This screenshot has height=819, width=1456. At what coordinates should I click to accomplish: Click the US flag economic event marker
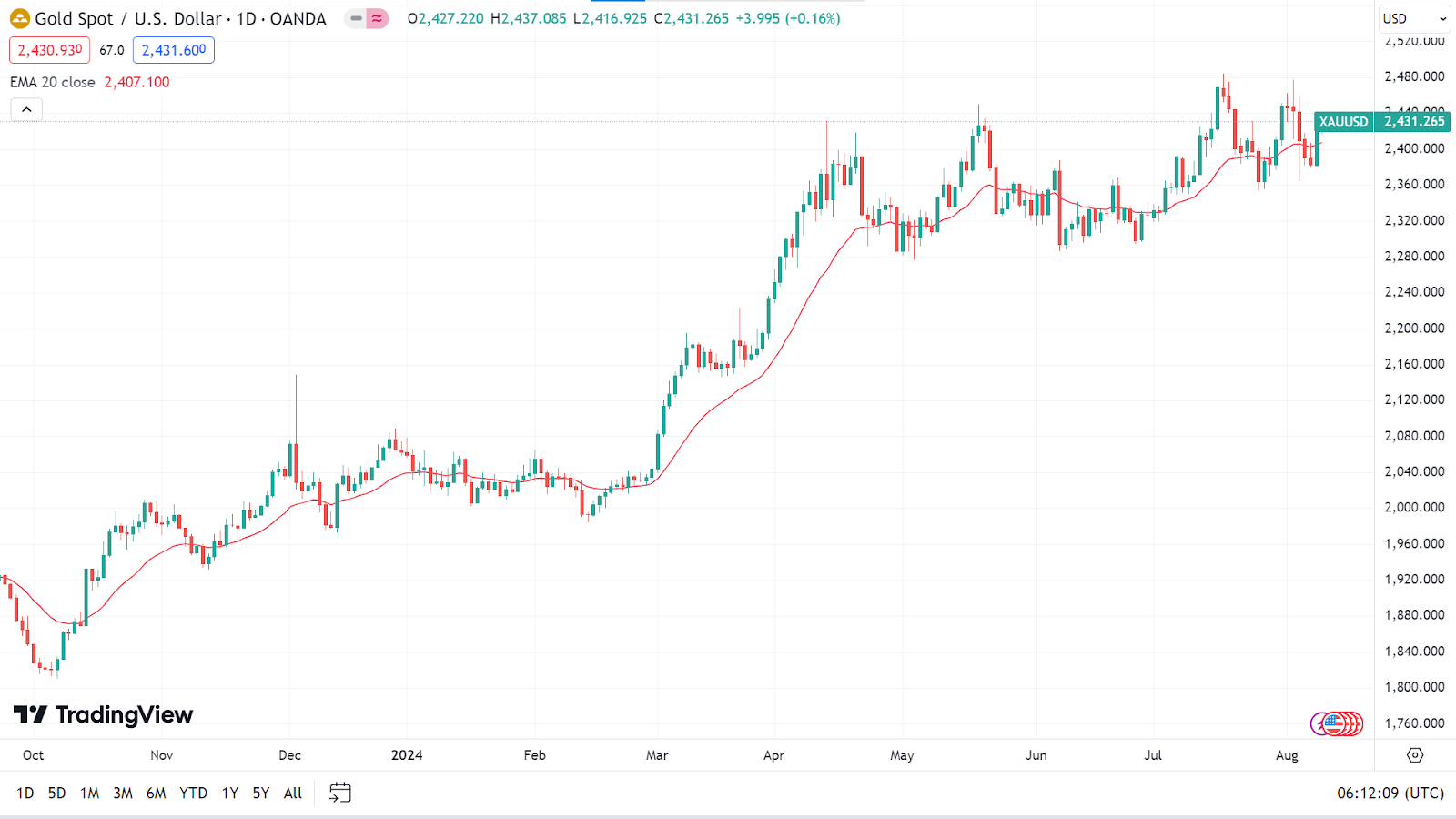pyautogui.click(x=1334, y=723)
